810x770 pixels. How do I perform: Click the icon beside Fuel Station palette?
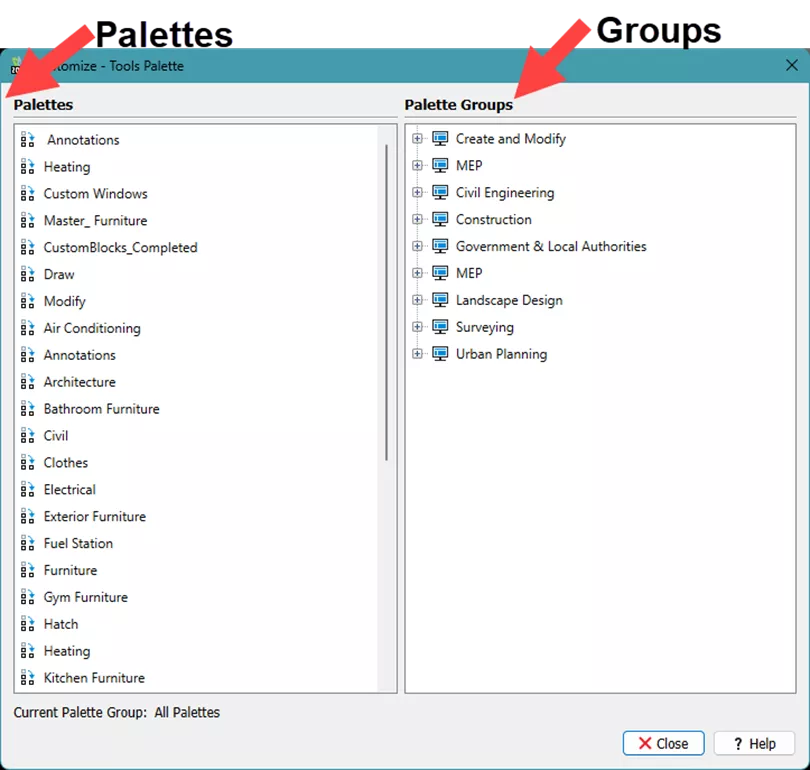pyautogui.click(x=27, y=544)
